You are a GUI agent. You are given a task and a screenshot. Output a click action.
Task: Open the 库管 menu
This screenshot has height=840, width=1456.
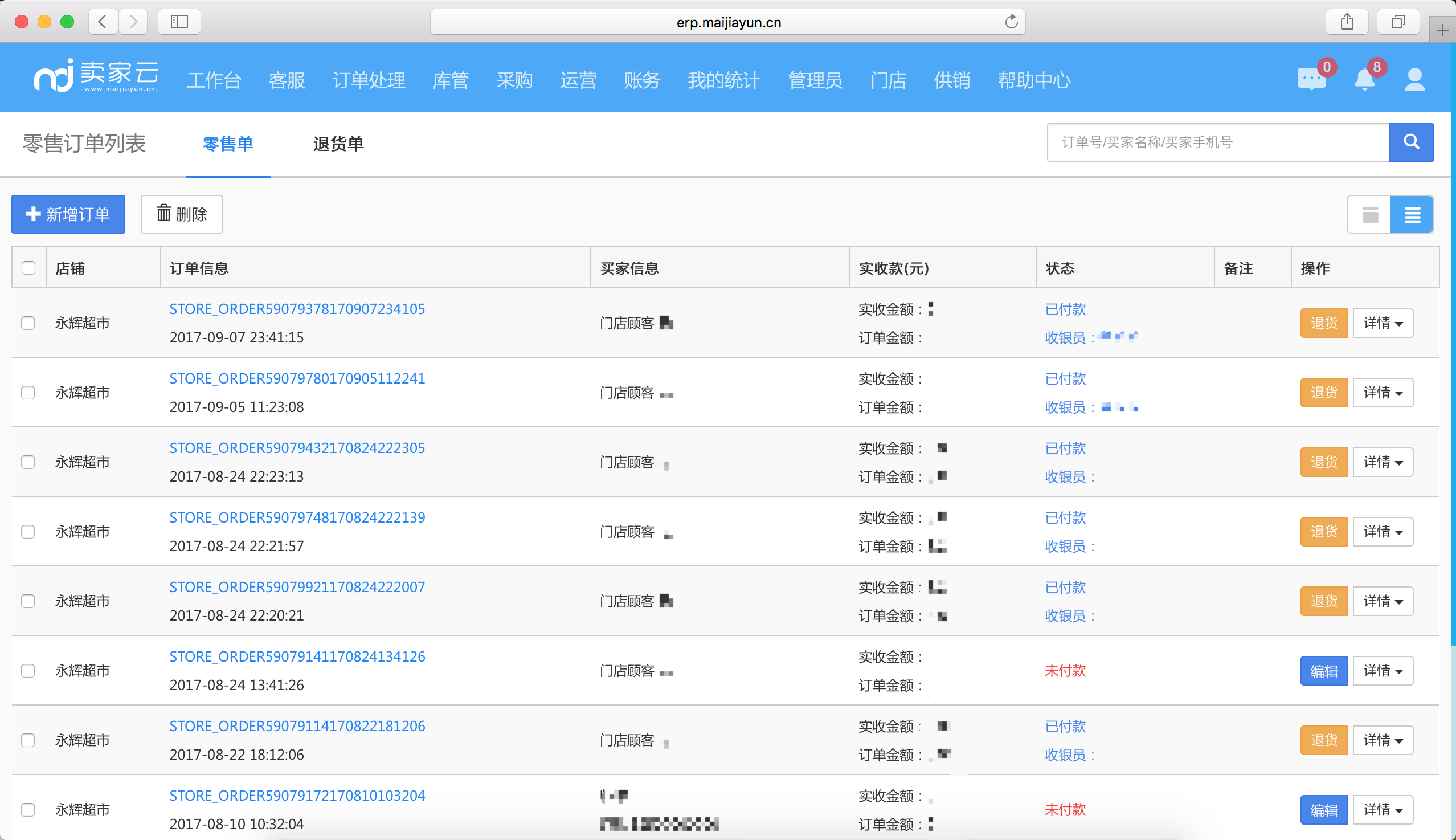(x=451, y=80)
